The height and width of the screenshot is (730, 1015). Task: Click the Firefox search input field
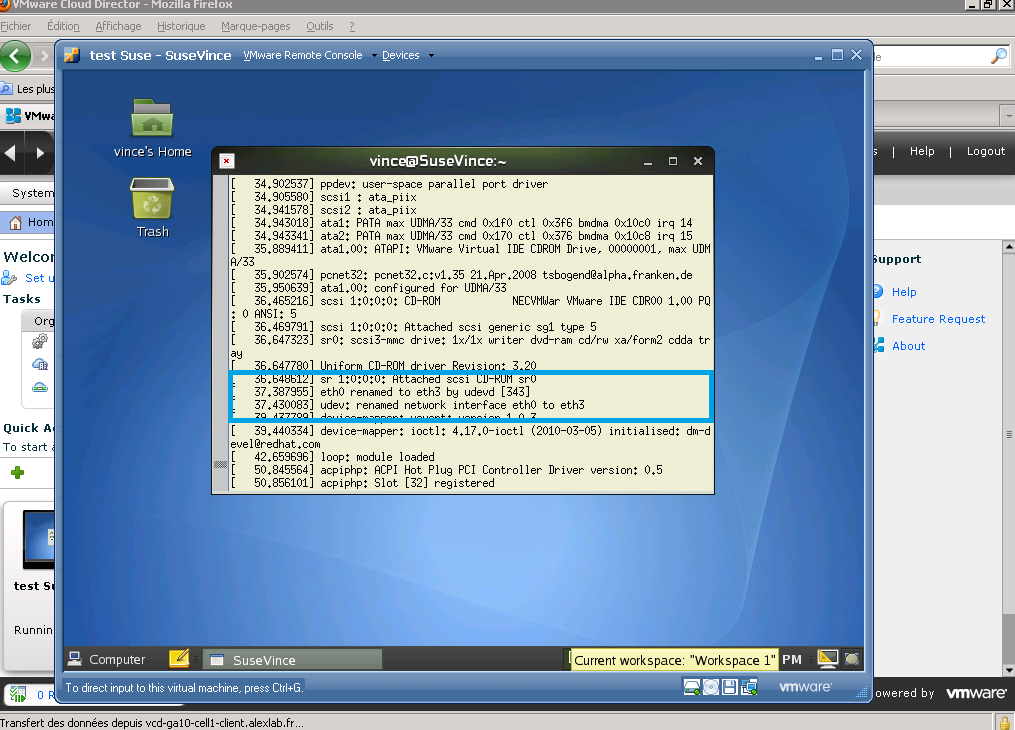pyautogui.click(x=929, y=56)
